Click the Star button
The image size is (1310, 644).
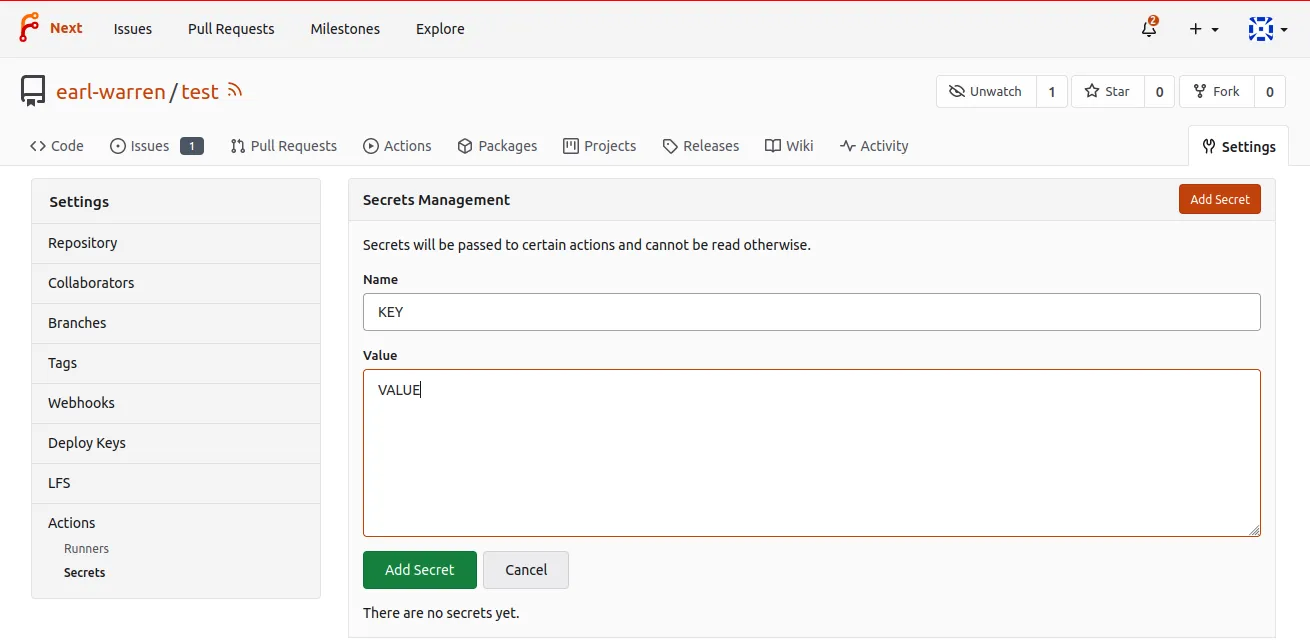click(x=1107, y=91)
